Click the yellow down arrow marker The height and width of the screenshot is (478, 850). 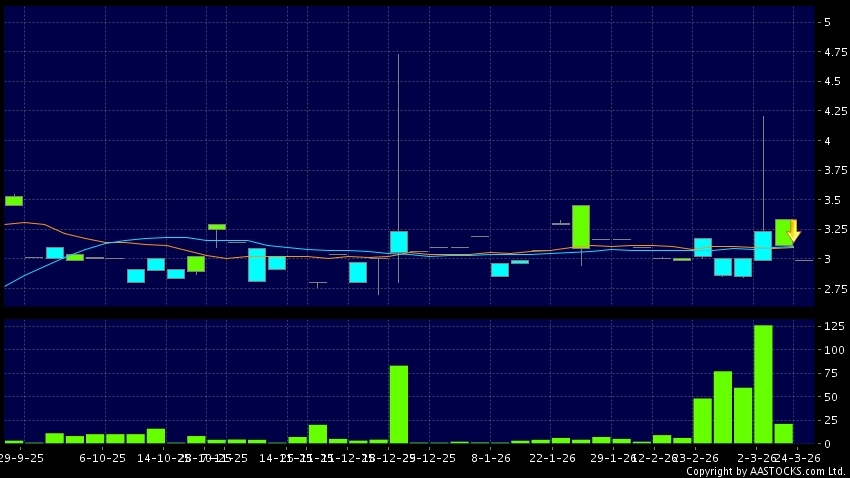point(794,232)
